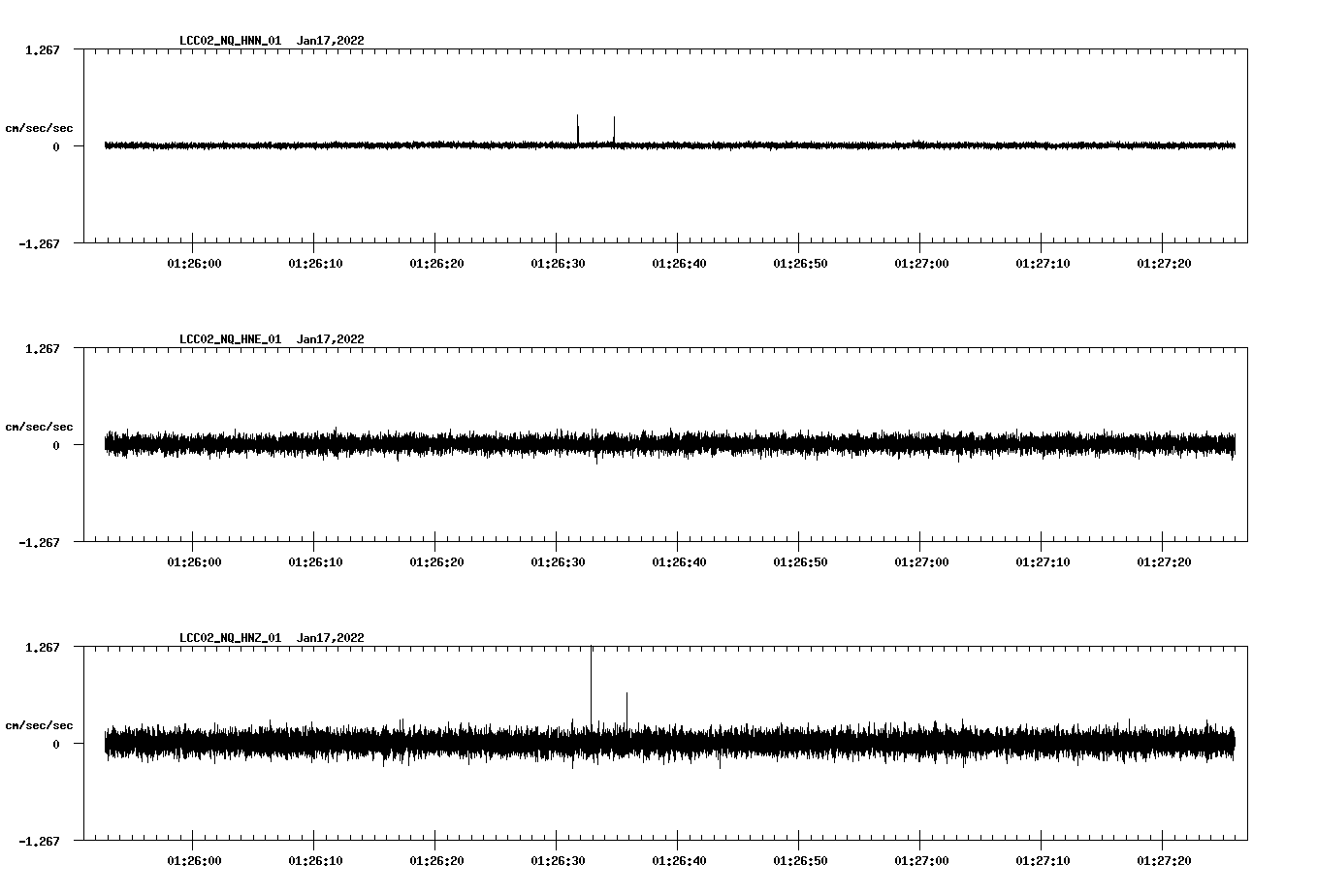Click the 01:26:20 time label under HNN plot
This screenshot has height=896, width=1317.
436,264
